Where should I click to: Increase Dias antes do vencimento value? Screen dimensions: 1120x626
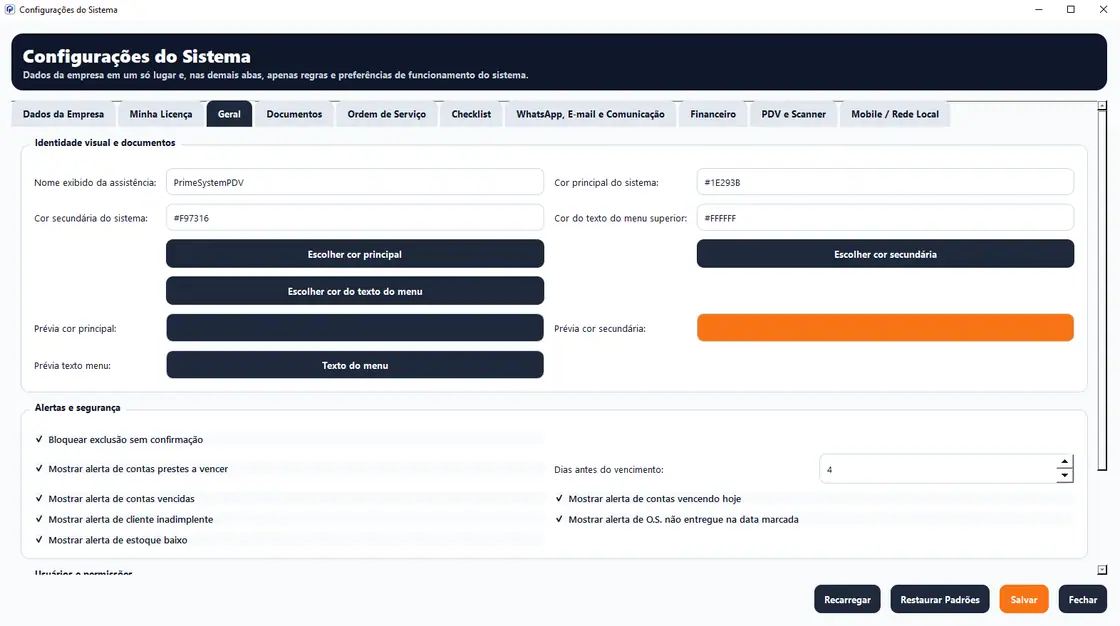1064,462
